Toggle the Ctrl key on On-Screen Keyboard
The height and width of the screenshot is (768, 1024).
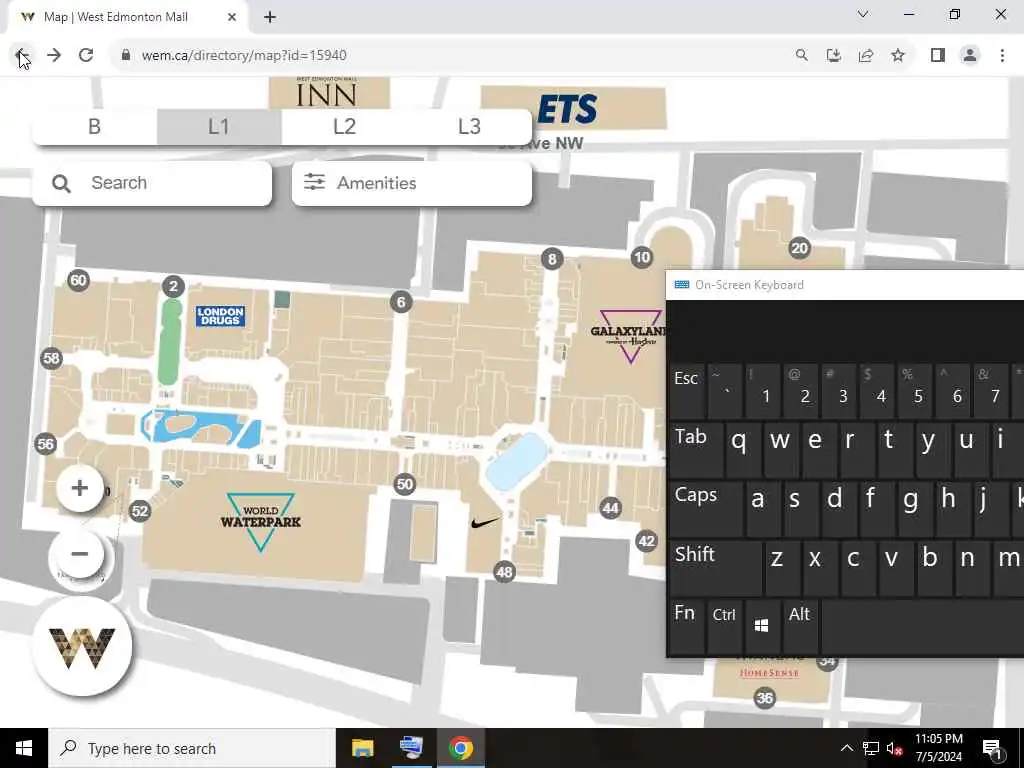(724, 625)
